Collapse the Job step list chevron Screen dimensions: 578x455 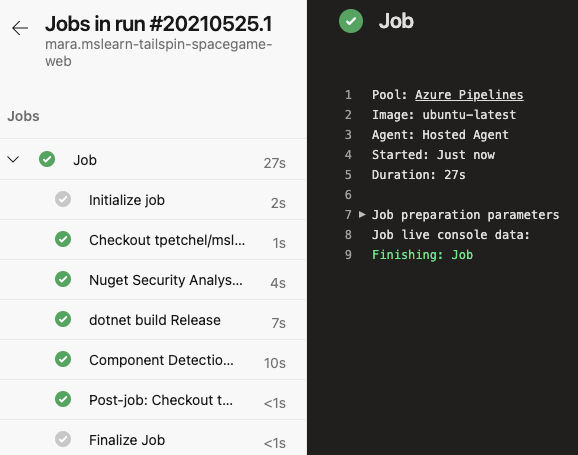click(x=13, y=160)
